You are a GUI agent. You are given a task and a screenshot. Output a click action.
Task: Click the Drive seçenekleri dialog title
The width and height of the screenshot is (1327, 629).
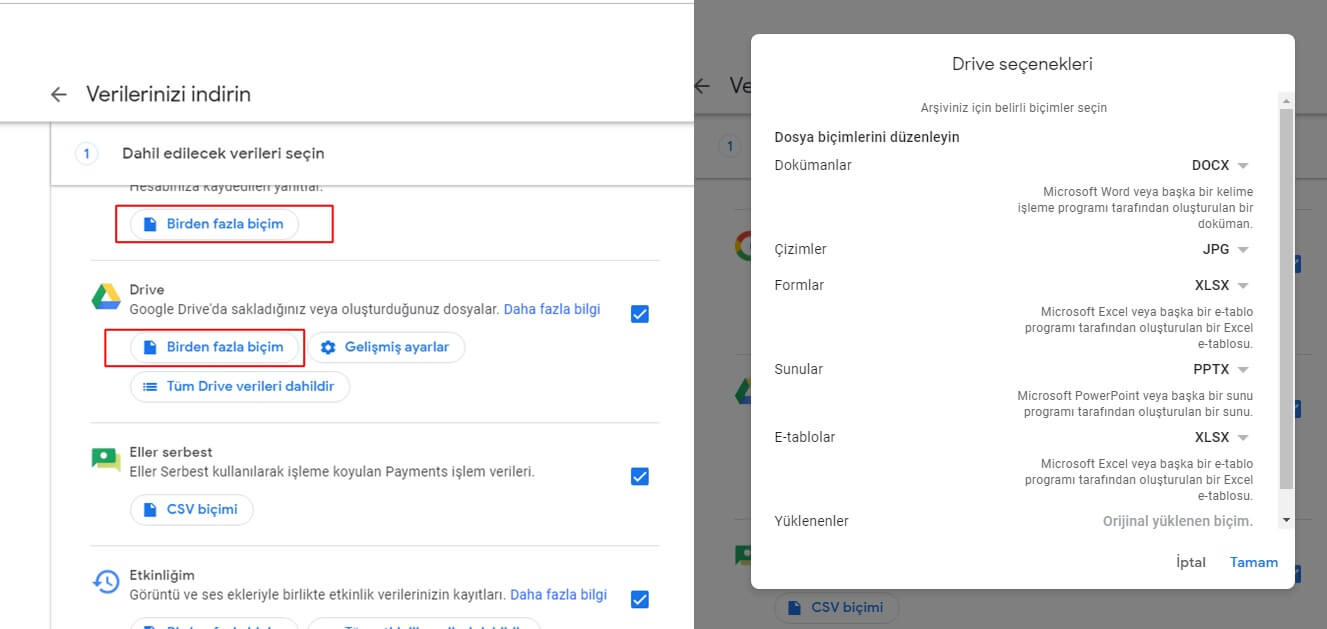(x=1022, y=64)
